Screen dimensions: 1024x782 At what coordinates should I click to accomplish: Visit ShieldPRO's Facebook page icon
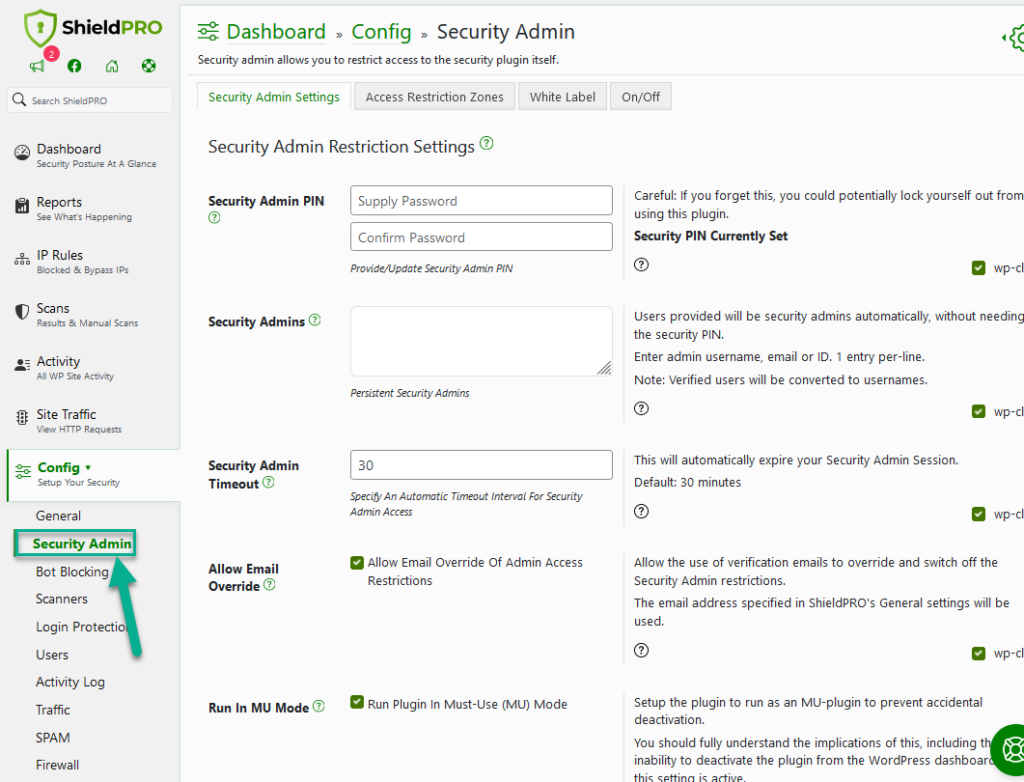(75, 66)
